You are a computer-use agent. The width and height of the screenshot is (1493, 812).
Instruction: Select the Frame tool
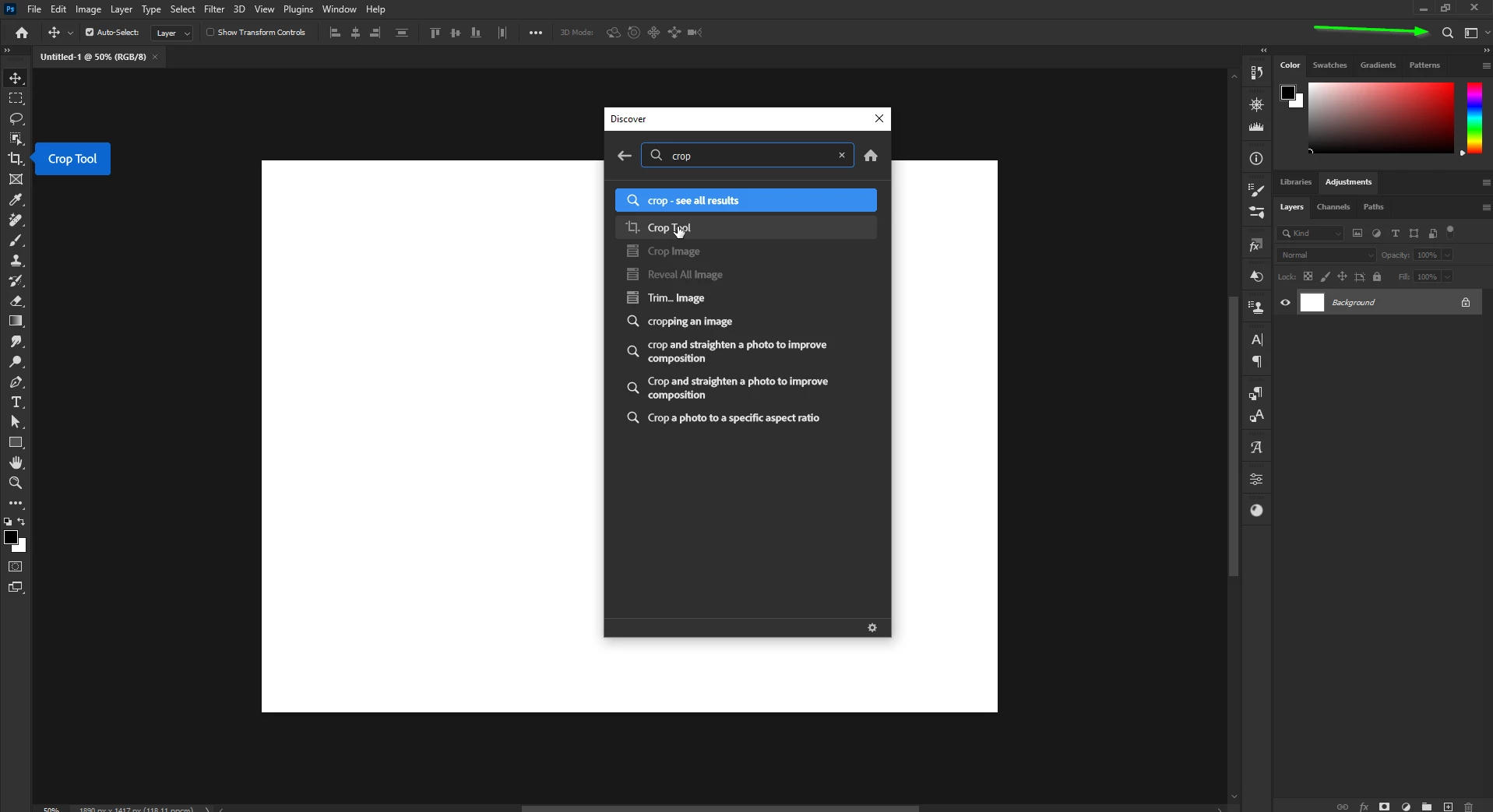(x=16, y=179)
